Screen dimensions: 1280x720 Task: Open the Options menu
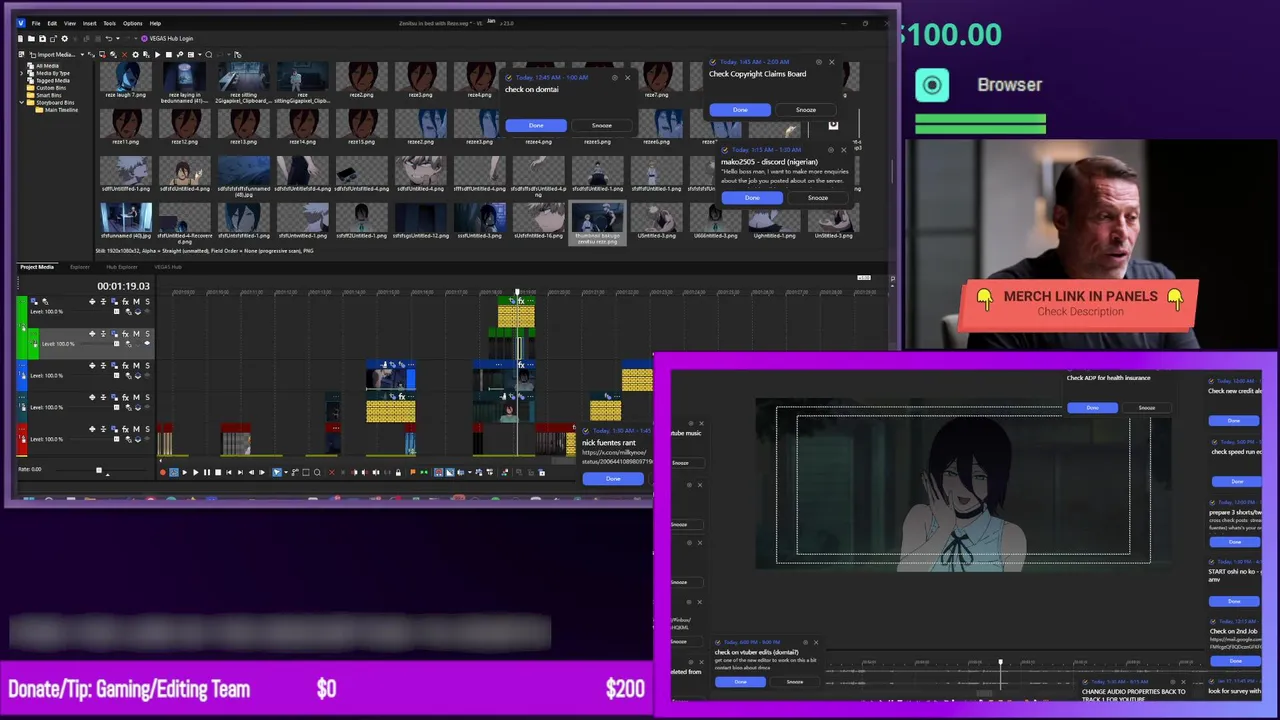[x=132, y=23]
